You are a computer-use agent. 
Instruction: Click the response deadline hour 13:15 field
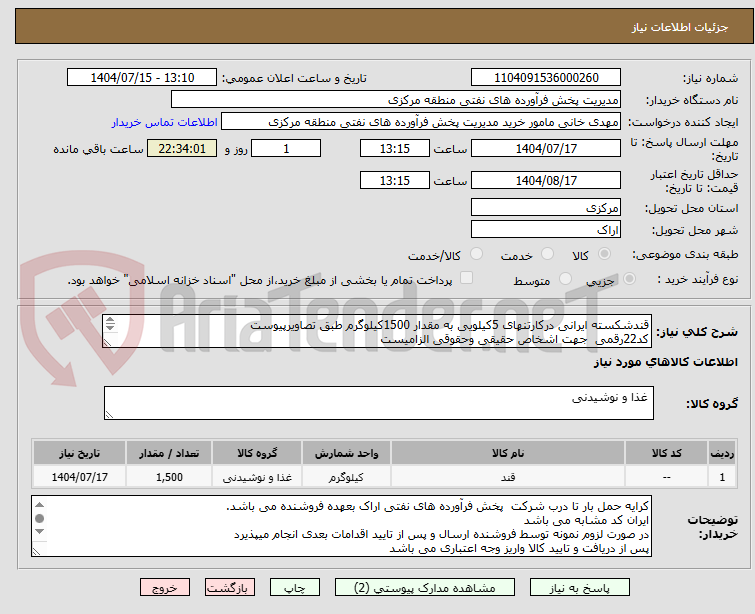coord(395,148)
